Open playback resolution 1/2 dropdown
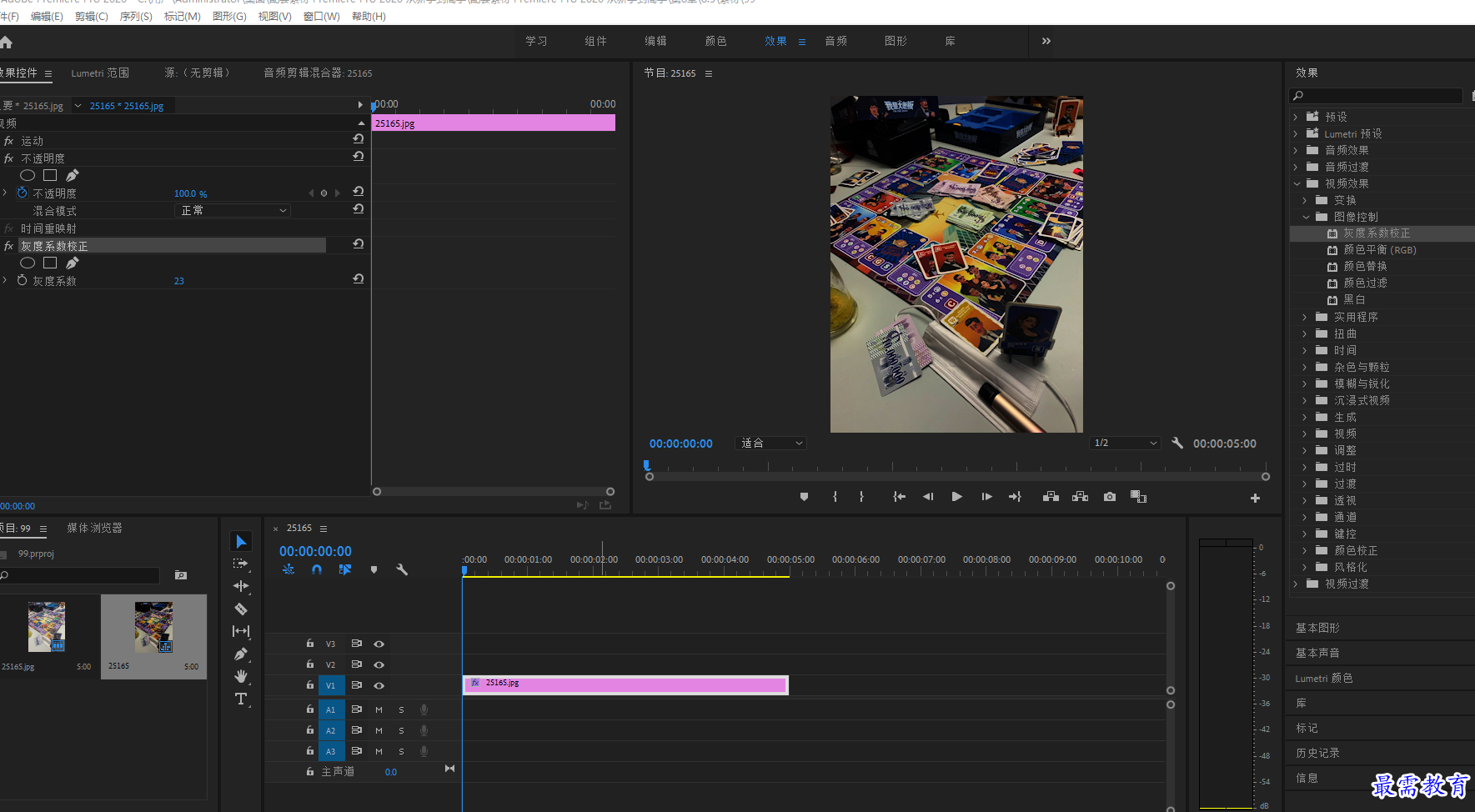This screenshot has width=1475, height=812. [1126, 444]
